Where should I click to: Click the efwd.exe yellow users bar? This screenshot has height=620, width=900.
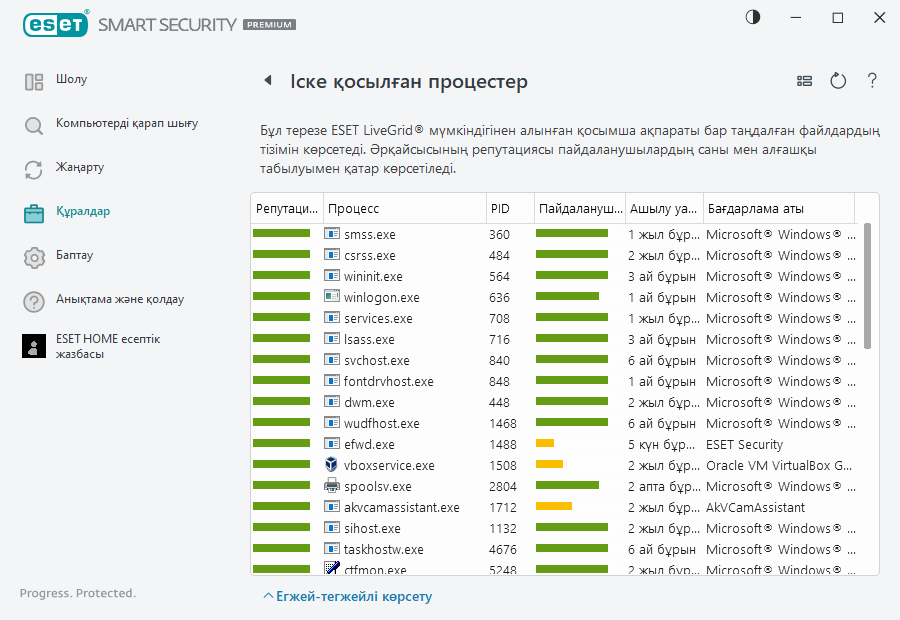(x=545, y=444)
